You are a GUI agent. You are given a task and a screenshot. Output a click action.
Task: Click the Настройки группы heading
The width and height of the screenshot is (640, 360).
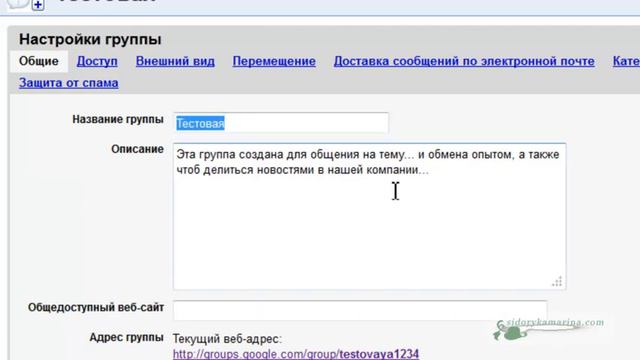tap(90, 40)
